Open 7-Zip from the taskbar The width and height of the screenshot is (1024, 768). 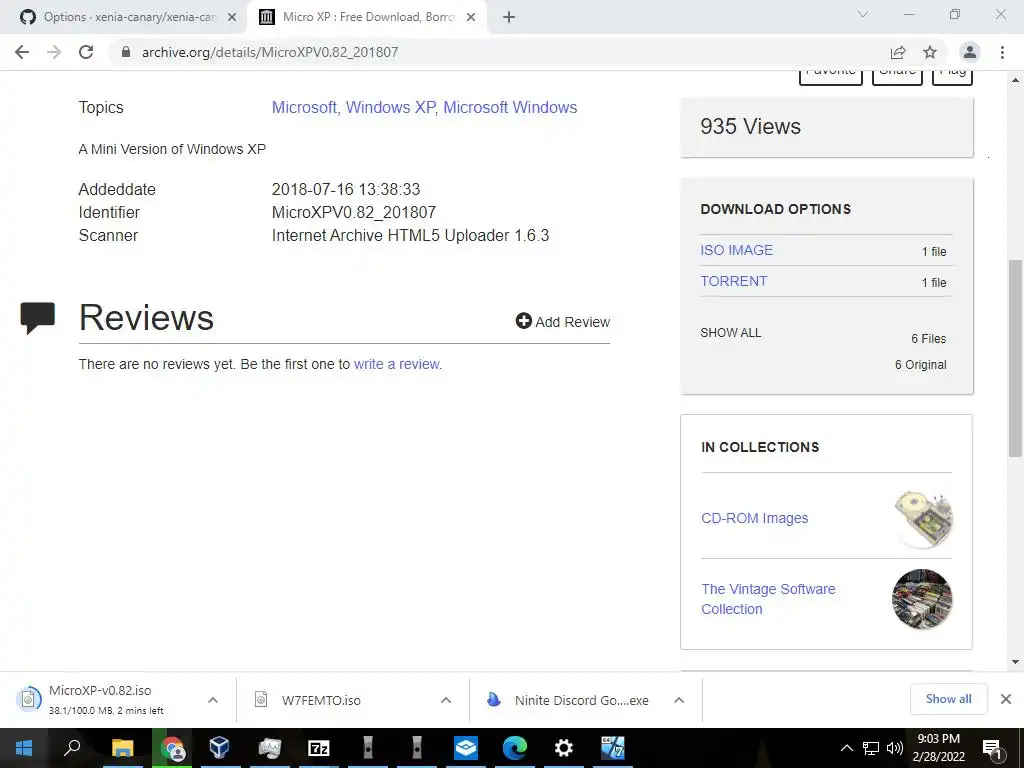[319, 748]
